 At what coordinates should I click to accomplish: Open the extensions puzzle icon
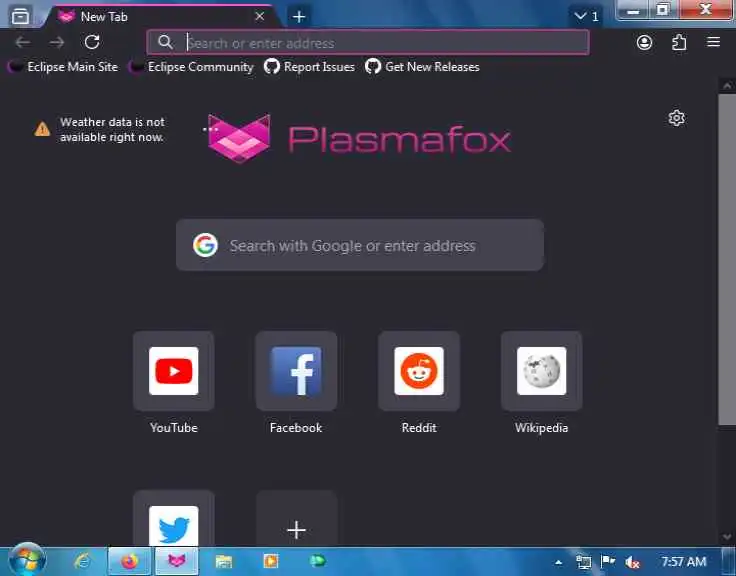[x=679, y=42]
